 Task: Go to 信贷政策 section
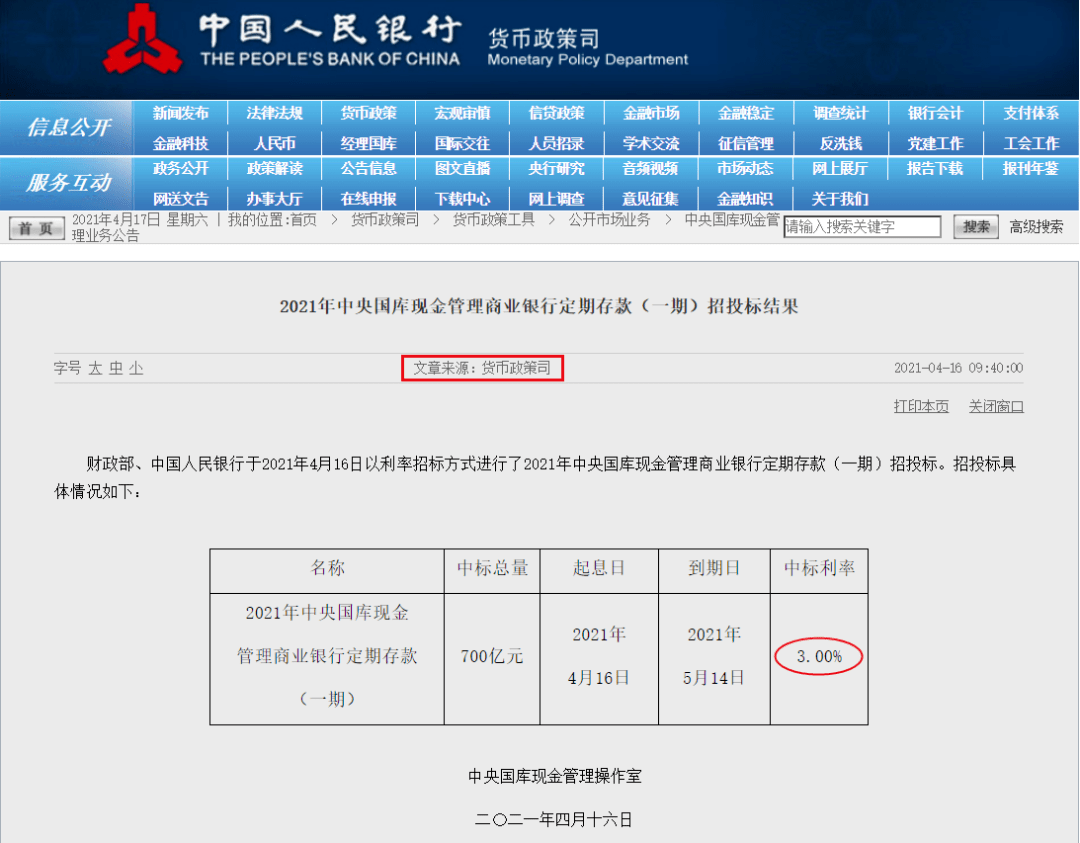[x=557, y=113]
